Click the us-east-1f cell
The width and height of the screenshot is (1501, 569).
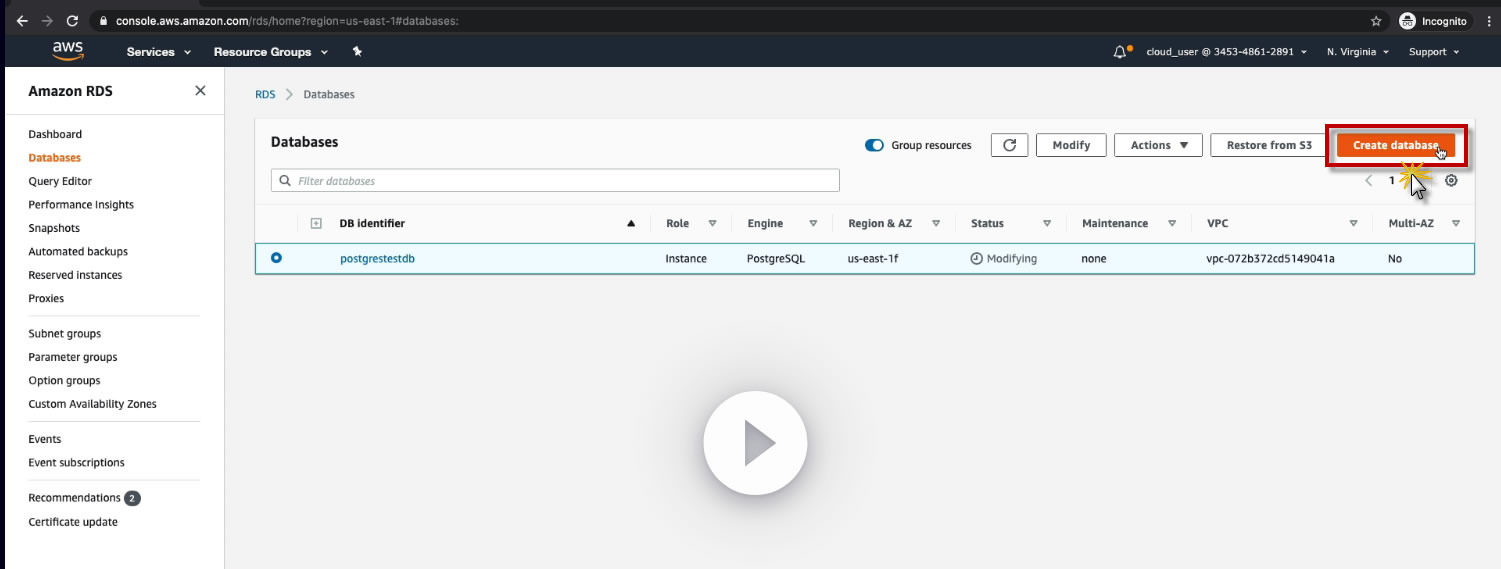875,258
